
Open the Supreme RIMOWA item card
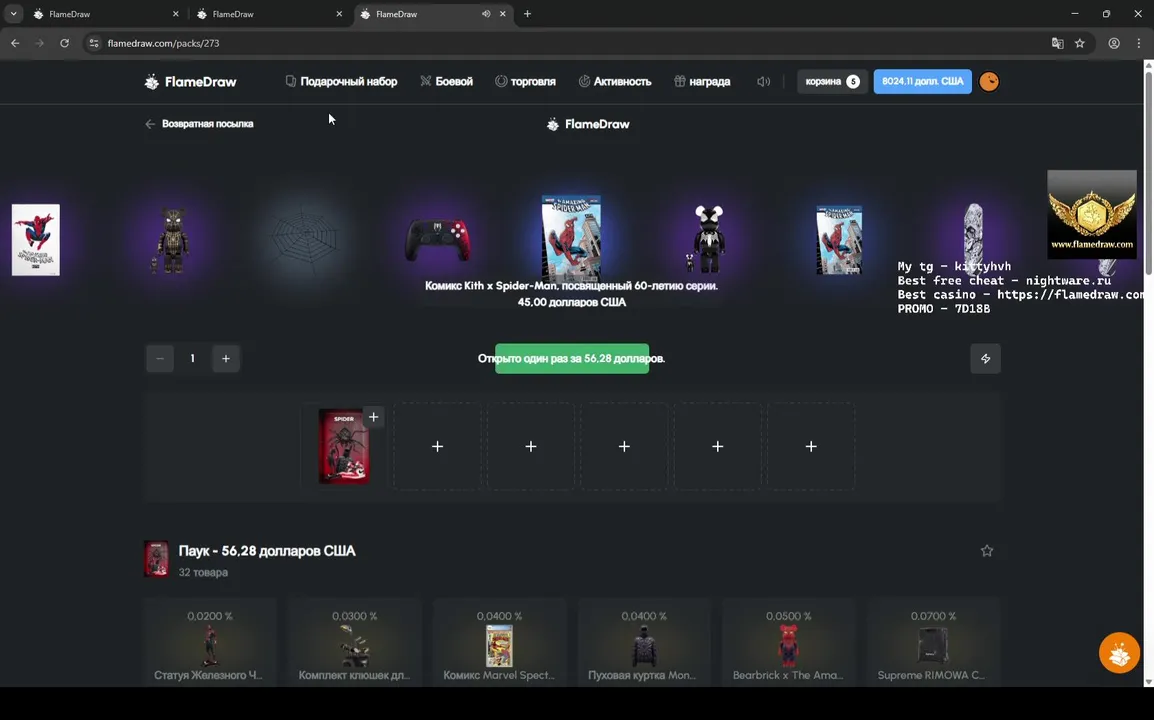point(933,643)
